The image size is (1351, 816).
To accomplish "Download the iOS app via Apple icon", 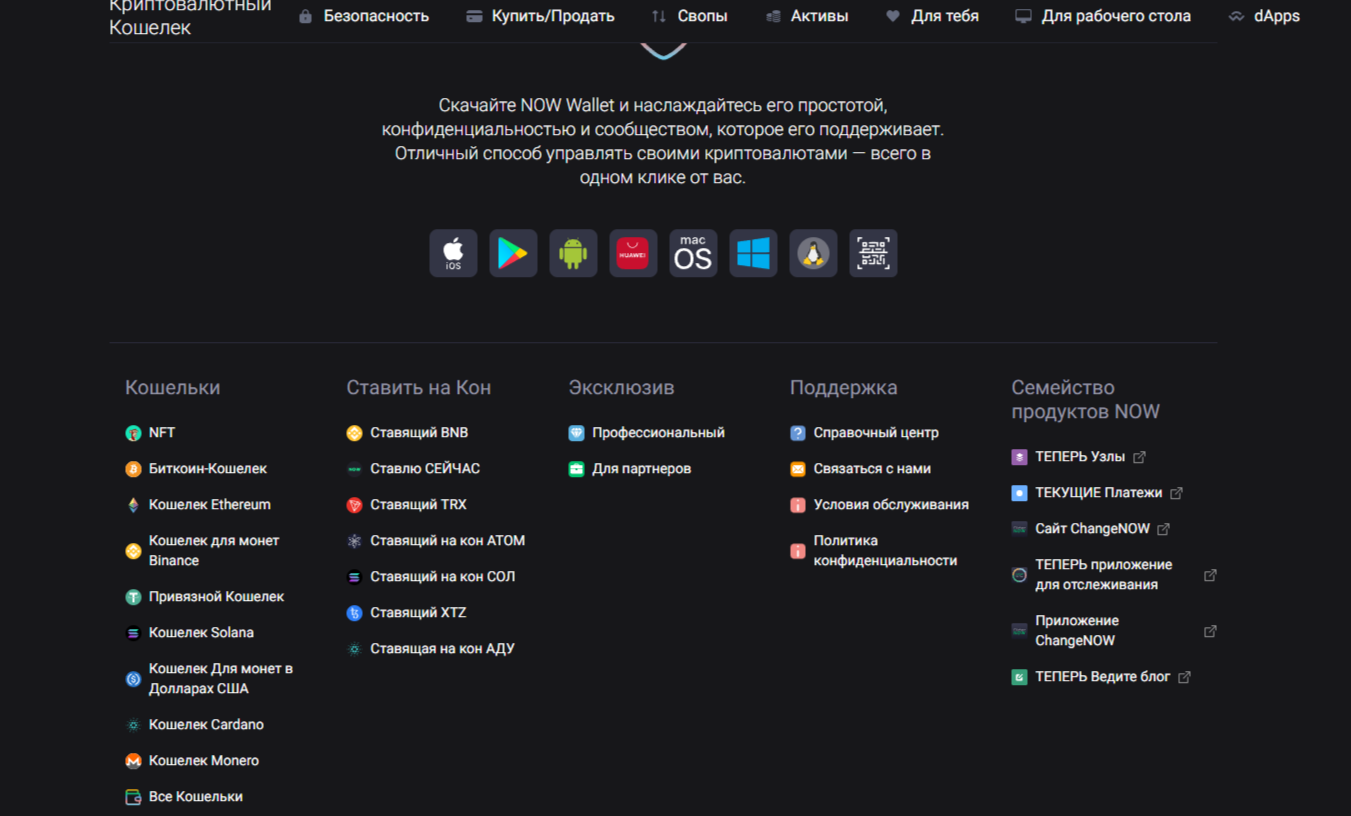I will click(453, 253).
